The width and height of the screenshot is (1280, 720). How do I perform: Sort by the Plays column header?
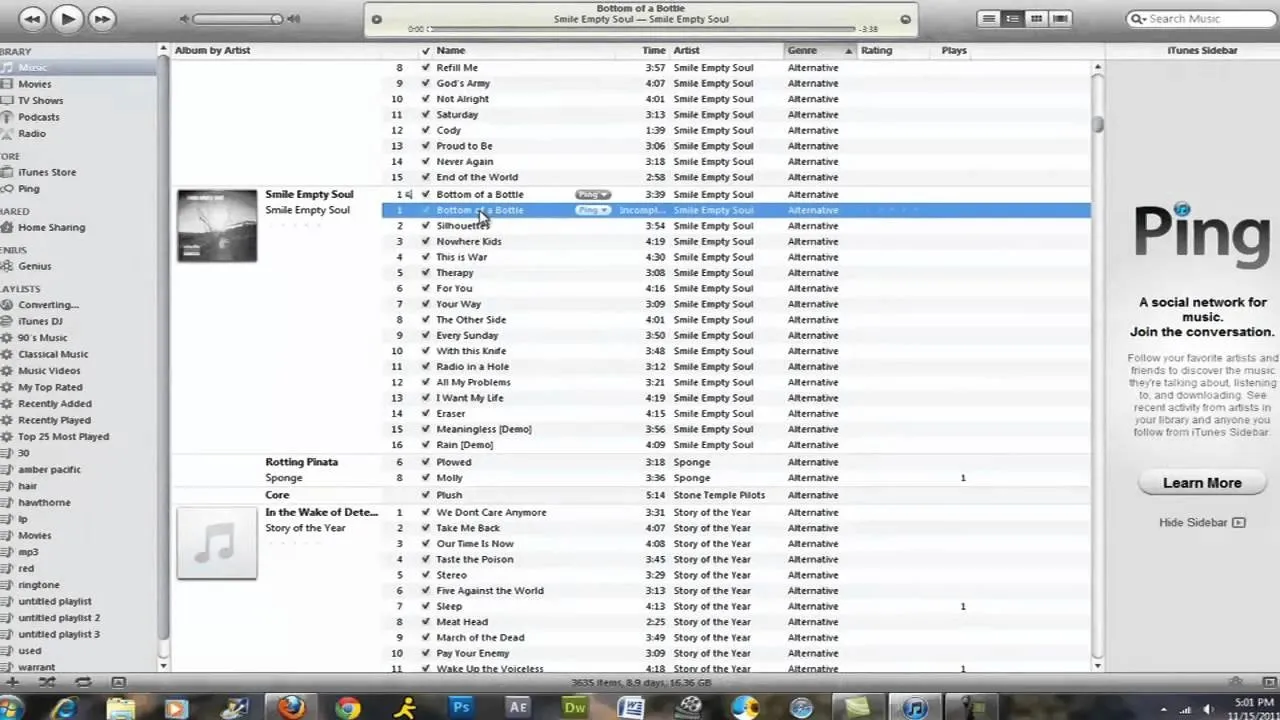tap(954, 50)
